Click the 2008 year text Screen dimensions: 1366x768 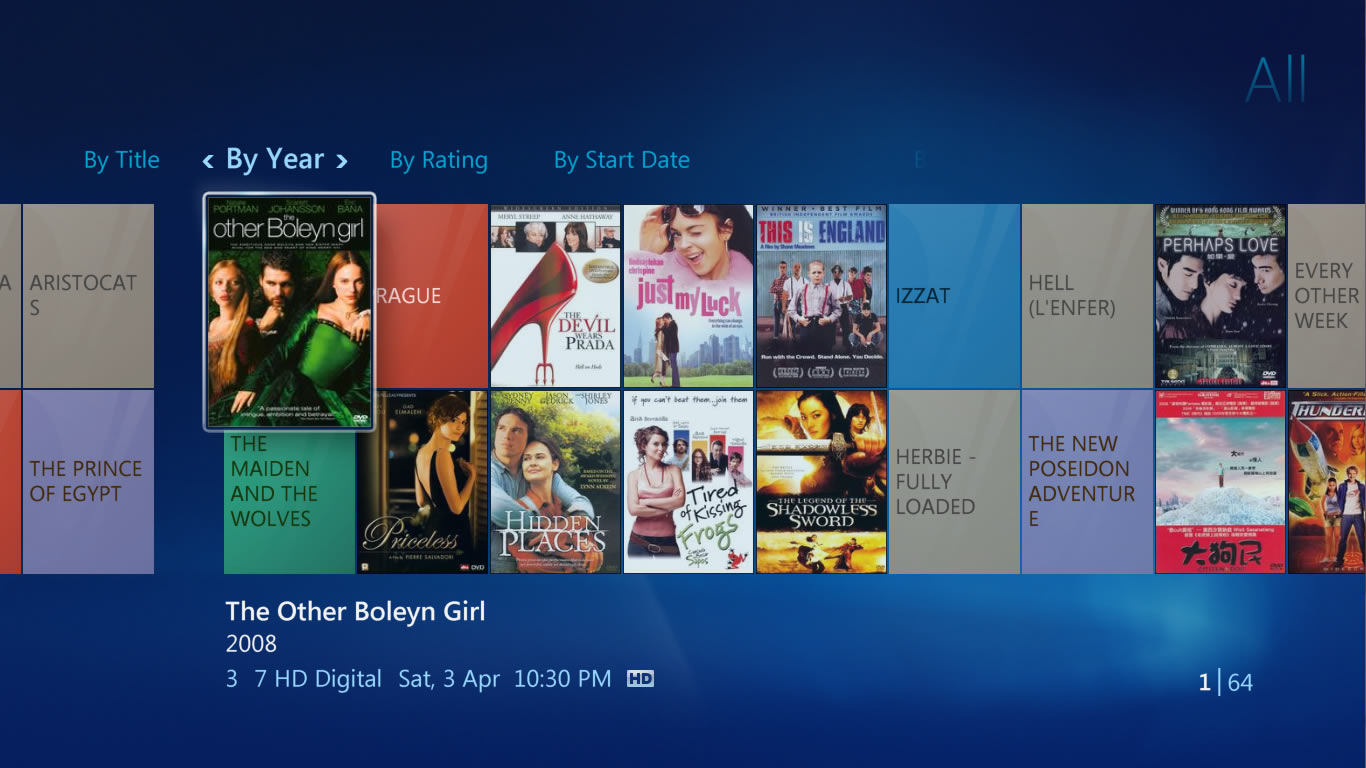coord(251,643)
